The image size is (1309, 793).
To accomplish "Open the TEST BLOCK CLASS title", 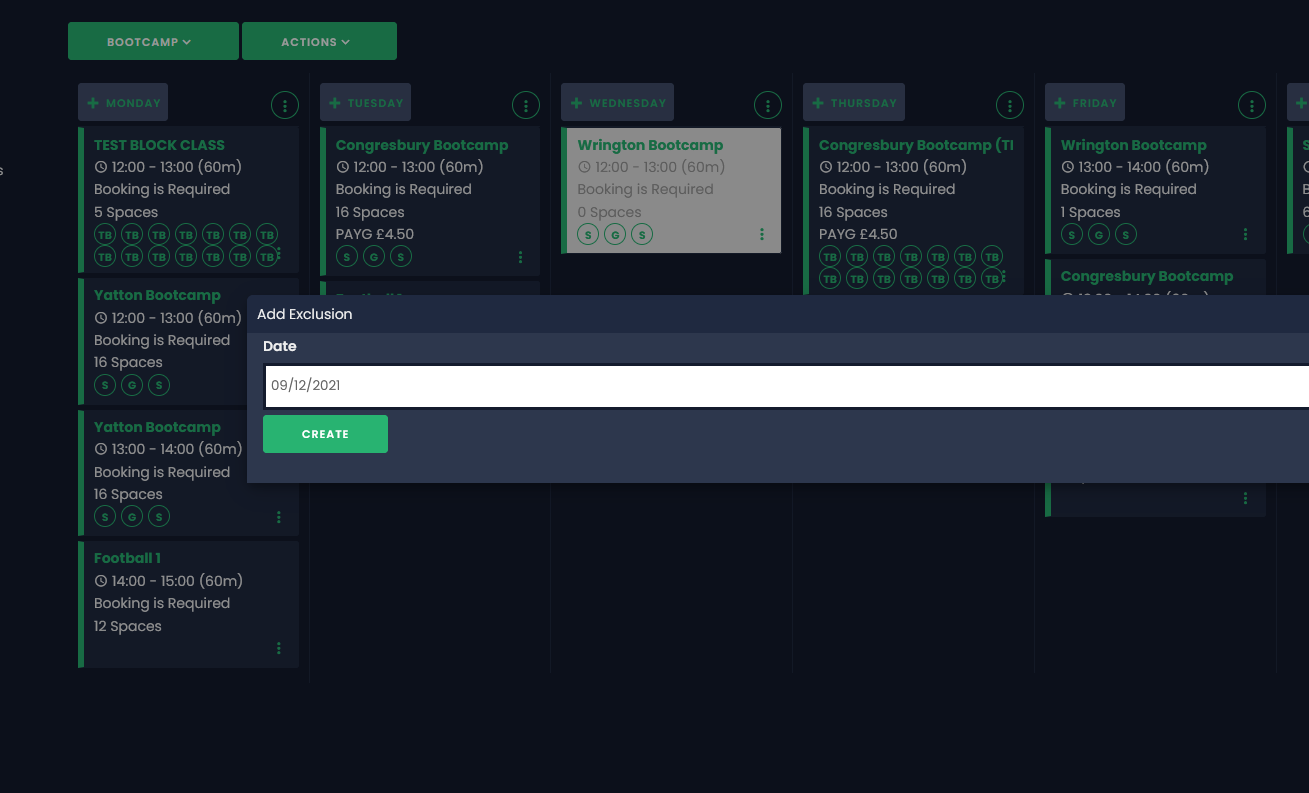I will coord(159,145).
